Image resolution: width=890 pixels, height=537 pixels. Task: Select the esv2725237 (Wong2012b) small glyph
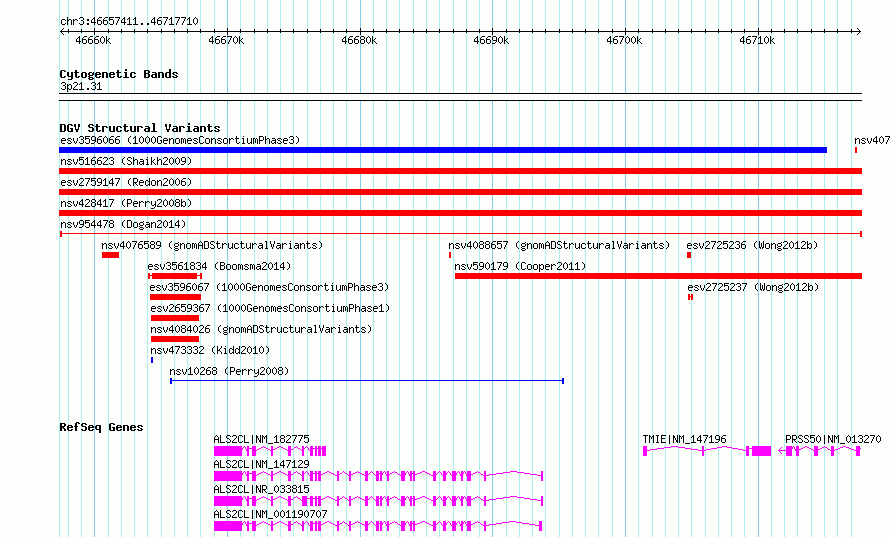pos(690,297)
